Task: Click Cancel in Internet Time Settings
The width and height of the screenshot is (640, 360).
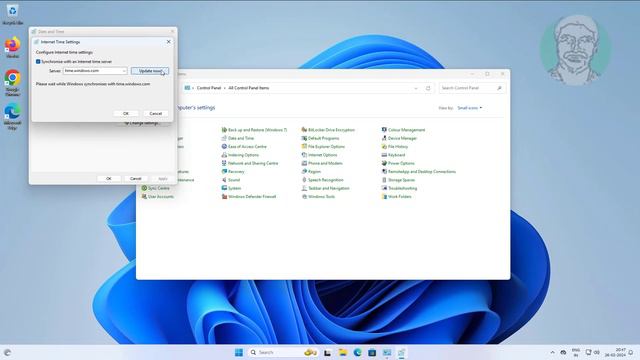Action: point(156,113)
